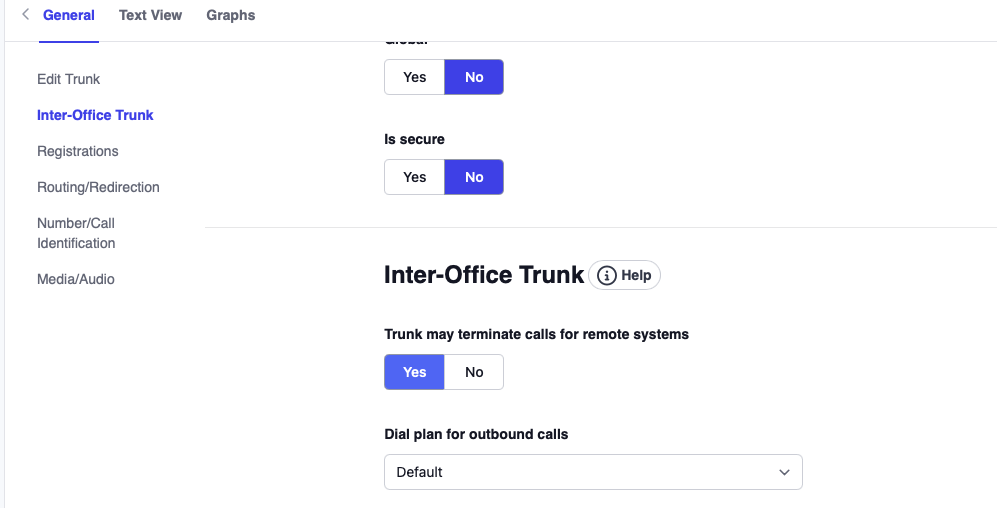
Task: Select No on the Global option
Action: 474,77
